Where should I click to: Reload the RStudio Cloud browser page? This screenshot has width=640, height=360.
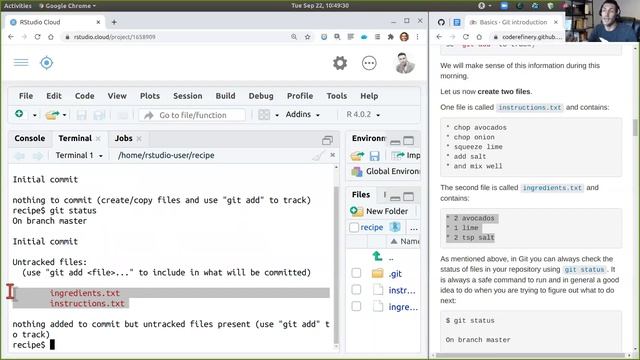coord(37,37)
